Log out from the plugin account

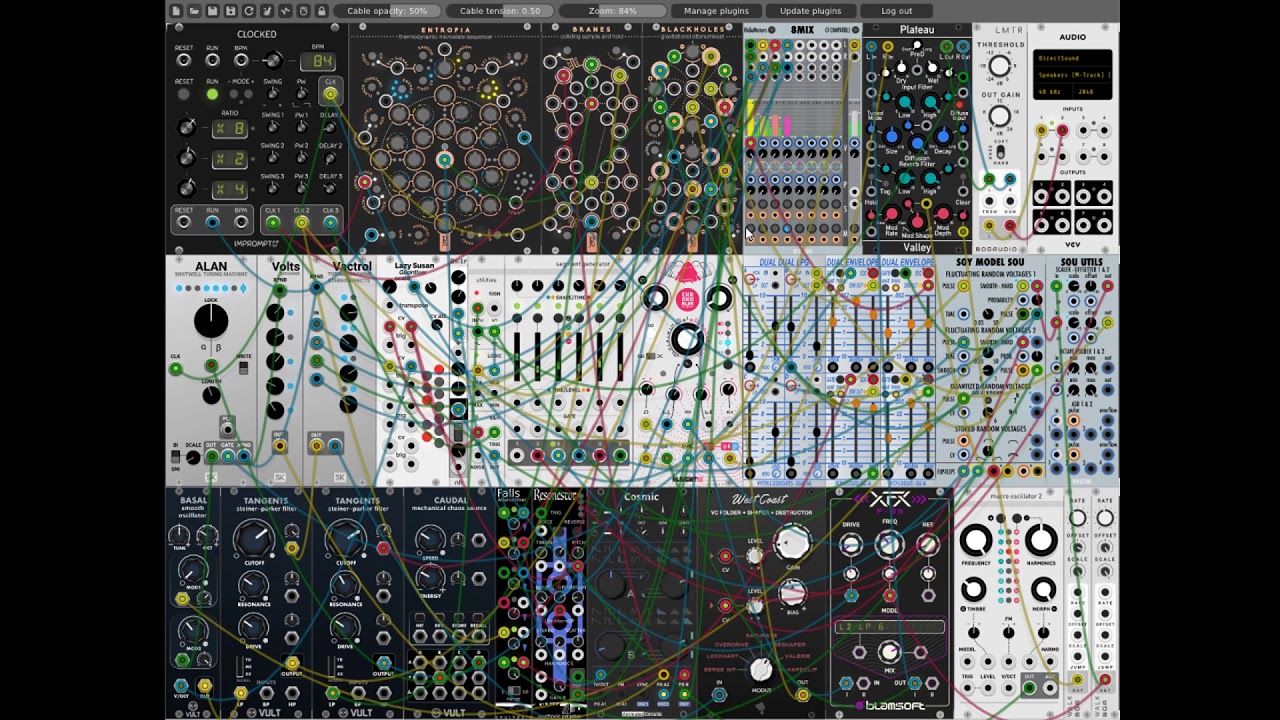[x=896, y=11]
